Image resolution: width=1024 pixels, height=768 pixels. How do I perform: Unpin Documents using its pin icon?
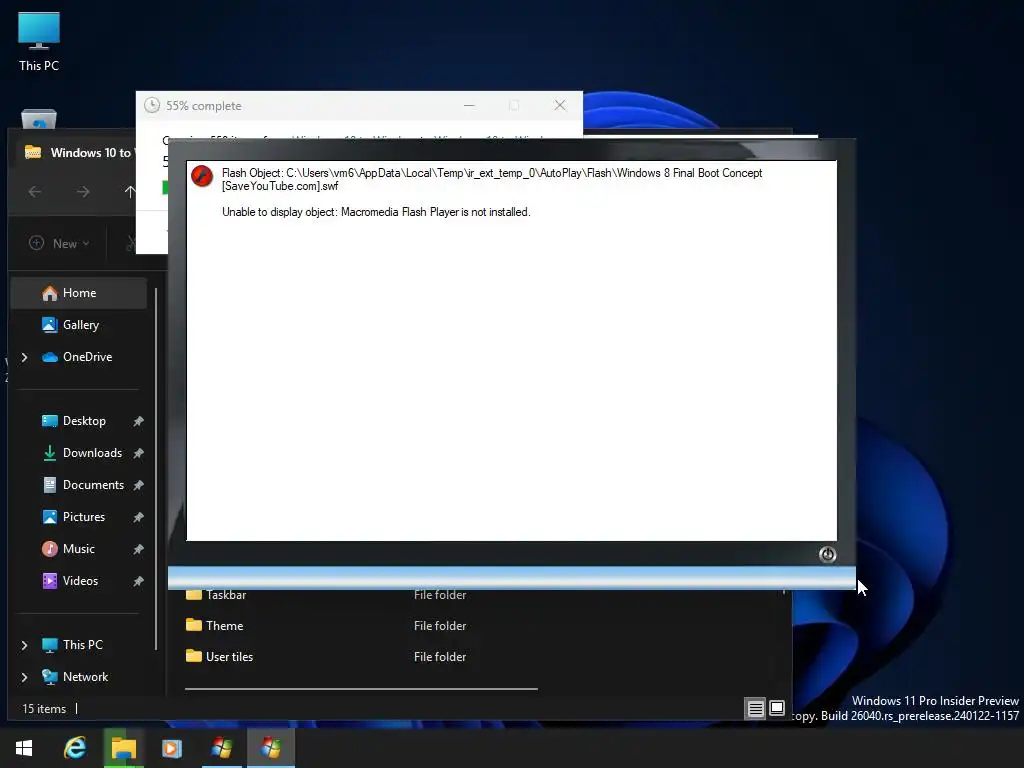coord(138,485)
